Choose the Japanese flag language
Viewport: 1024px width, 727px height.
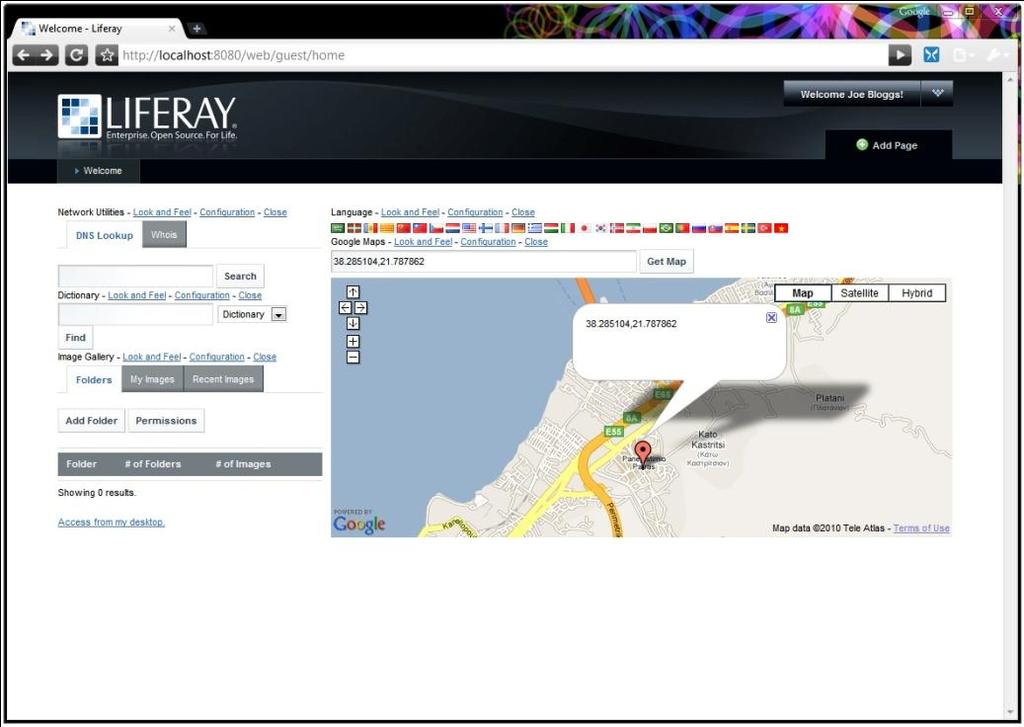[x=584, y=228]
